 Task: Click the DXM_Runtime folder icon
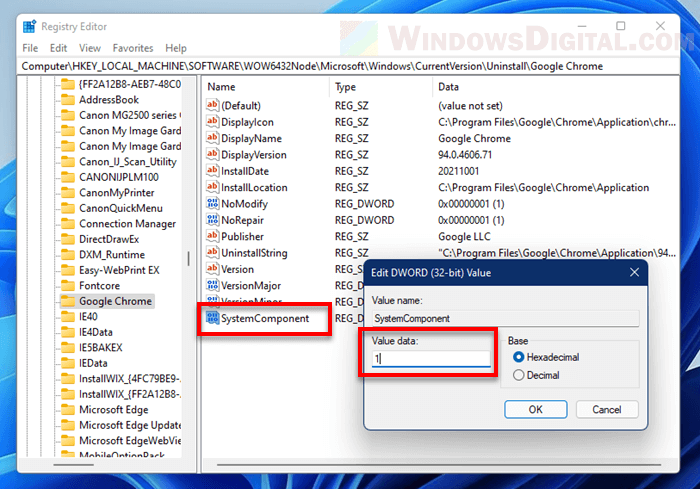click(x=68, y=255)
